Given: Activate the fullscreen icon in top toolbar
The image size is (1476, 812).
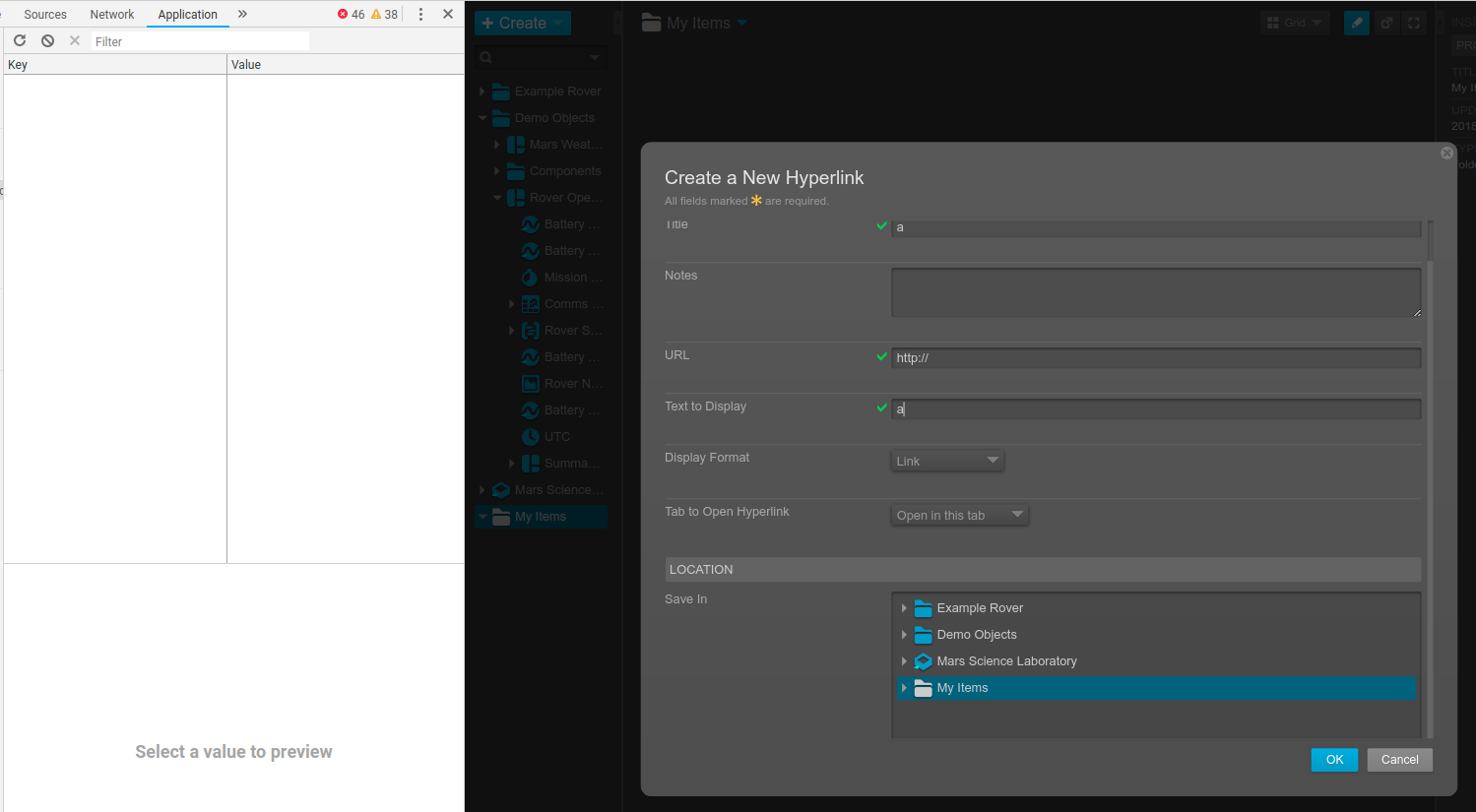Looking at the screenshot, I should [x=1414, y=22].
